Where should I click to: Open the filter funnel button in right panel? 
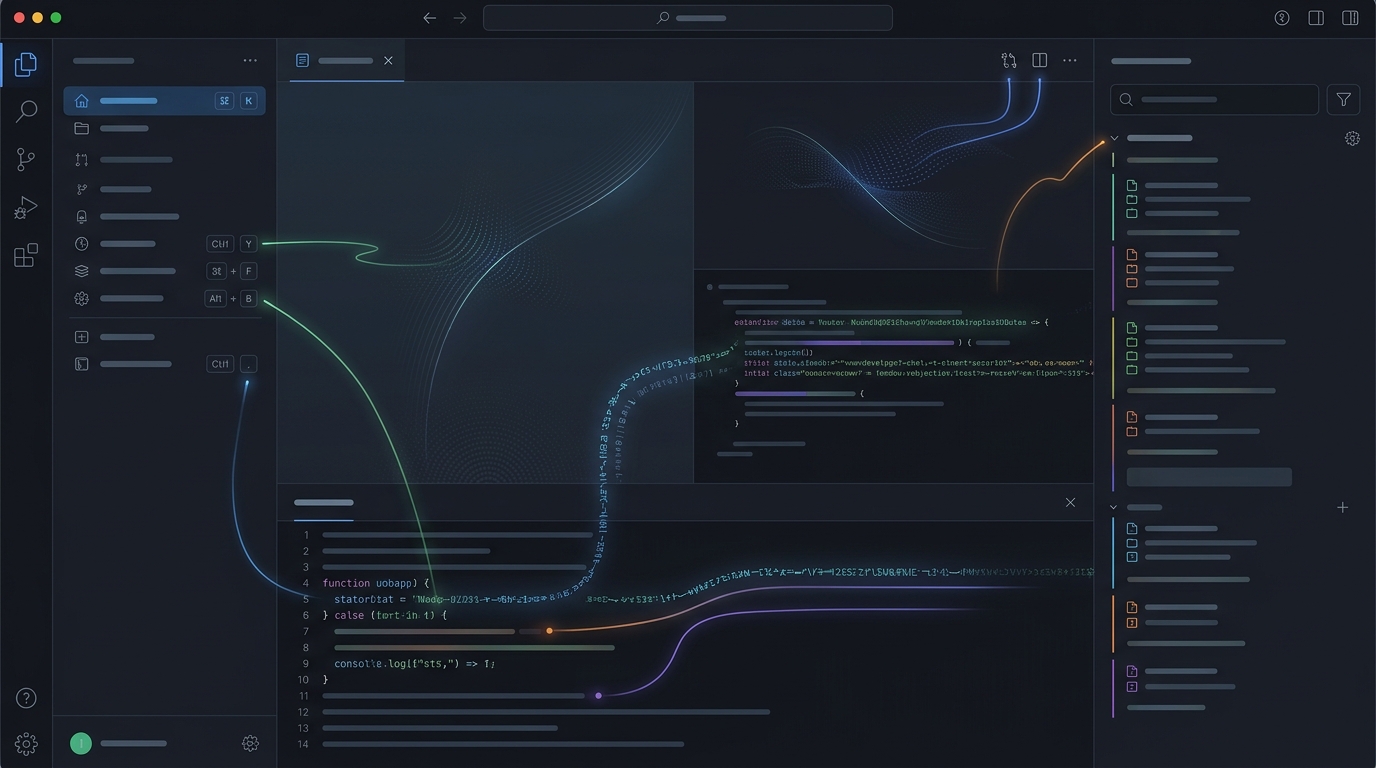point(1343,100)
